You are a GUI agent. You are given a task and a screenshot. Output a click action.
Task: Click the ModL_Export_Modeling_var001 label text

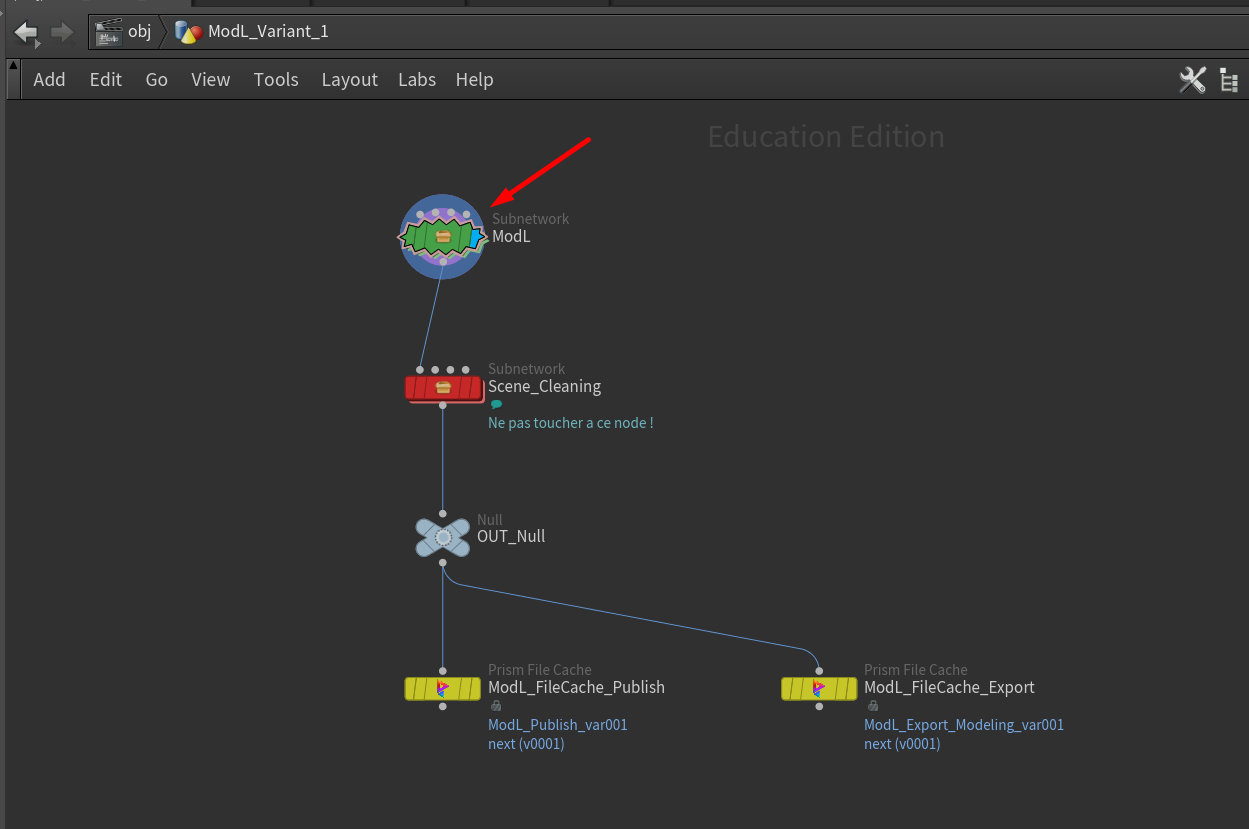(x=963, y=725)
